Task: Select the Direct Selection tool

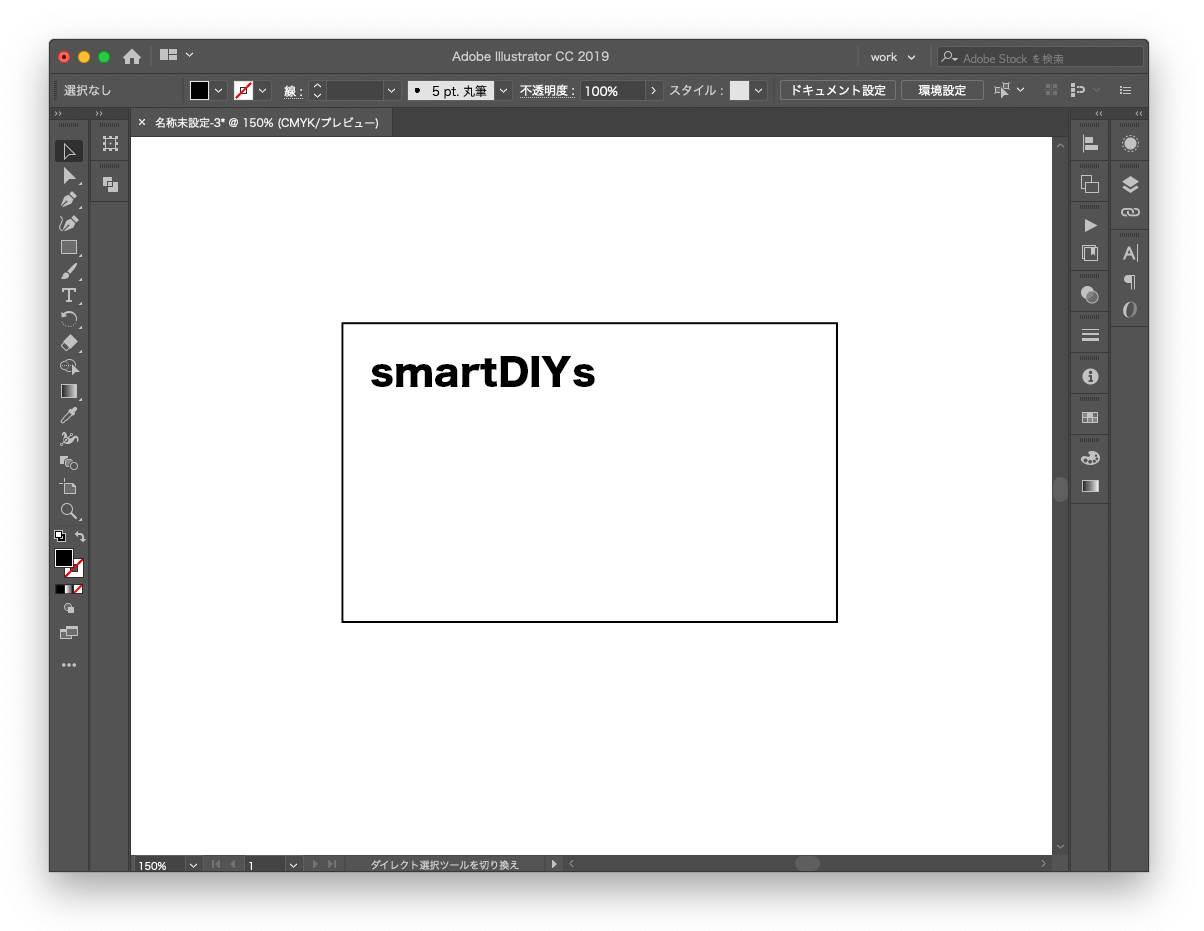Action: point(69,176)
